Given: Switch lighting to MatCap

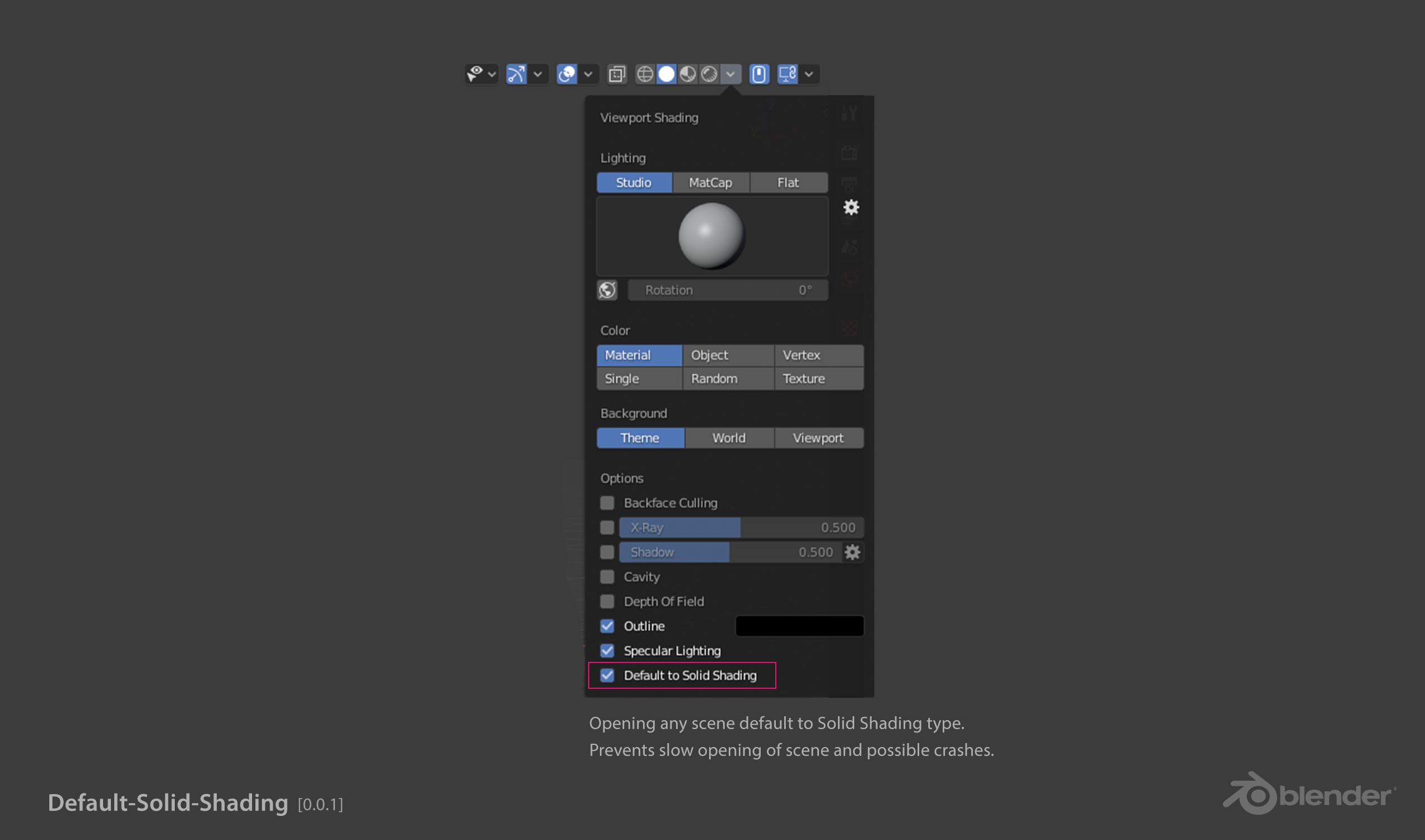Looking at the screenshot, I should pyautogui.click(x=710, y=182).
